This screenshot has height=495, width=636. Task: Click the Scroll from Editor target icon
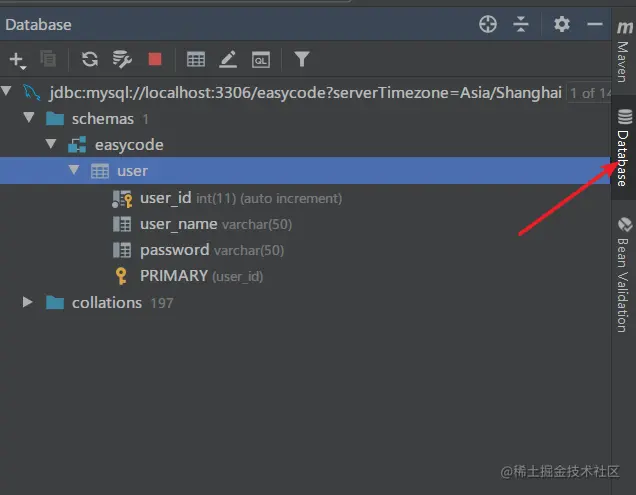point(488,24)
